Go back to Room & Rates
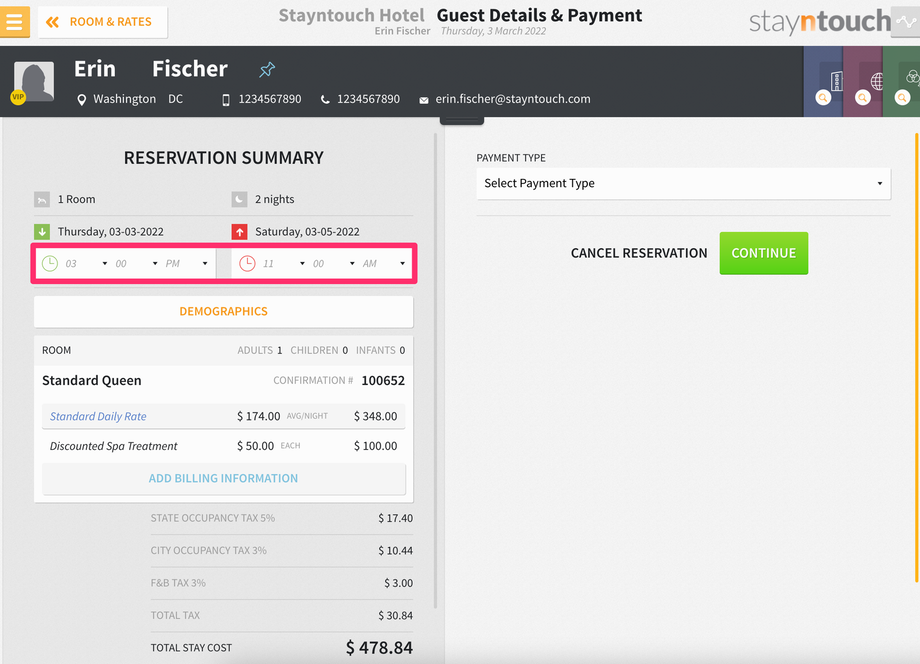 [x=103, y=22]
